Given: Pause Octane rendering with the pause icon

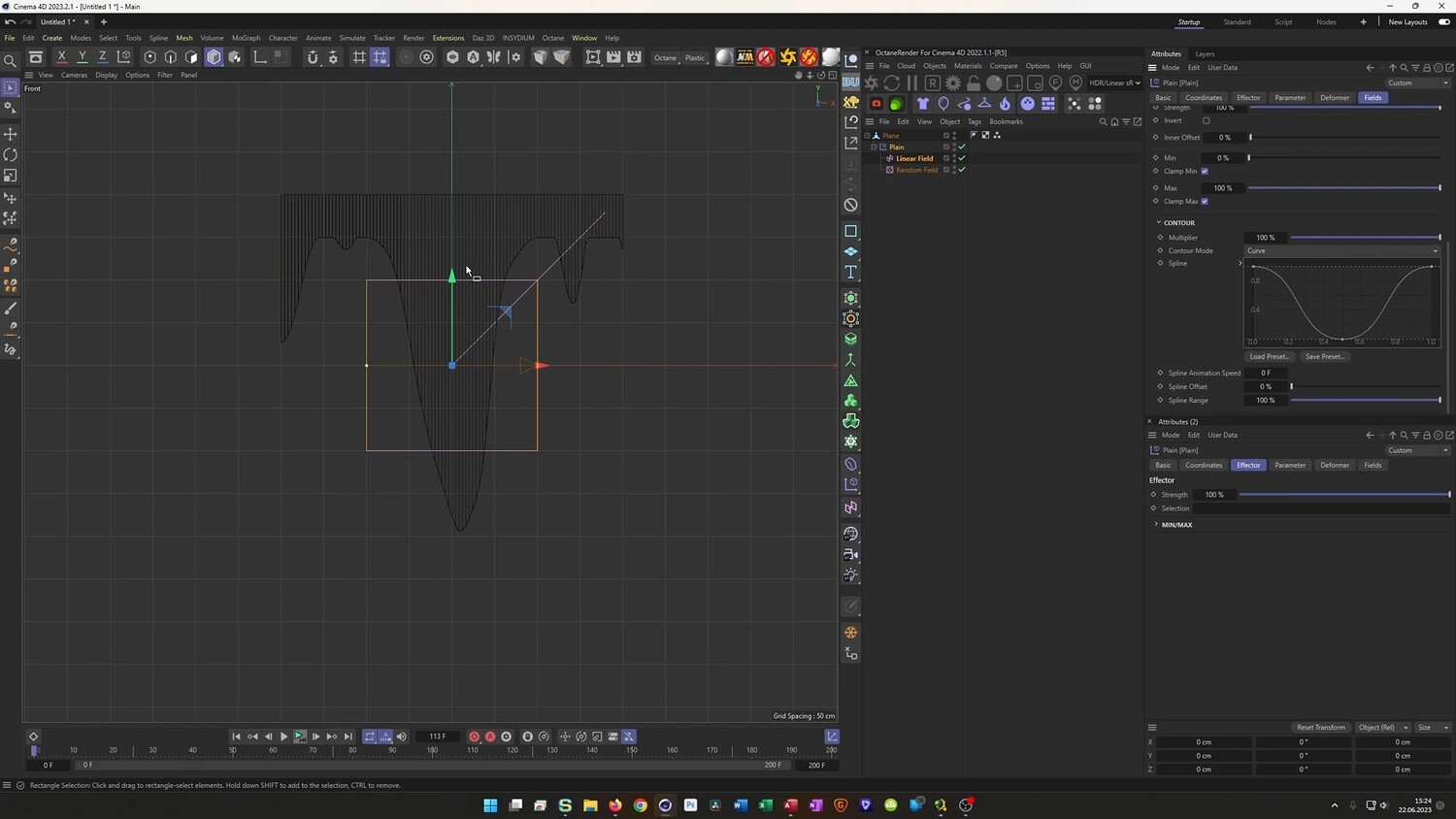Looking at the screenshot, I should tap(911, 83).
